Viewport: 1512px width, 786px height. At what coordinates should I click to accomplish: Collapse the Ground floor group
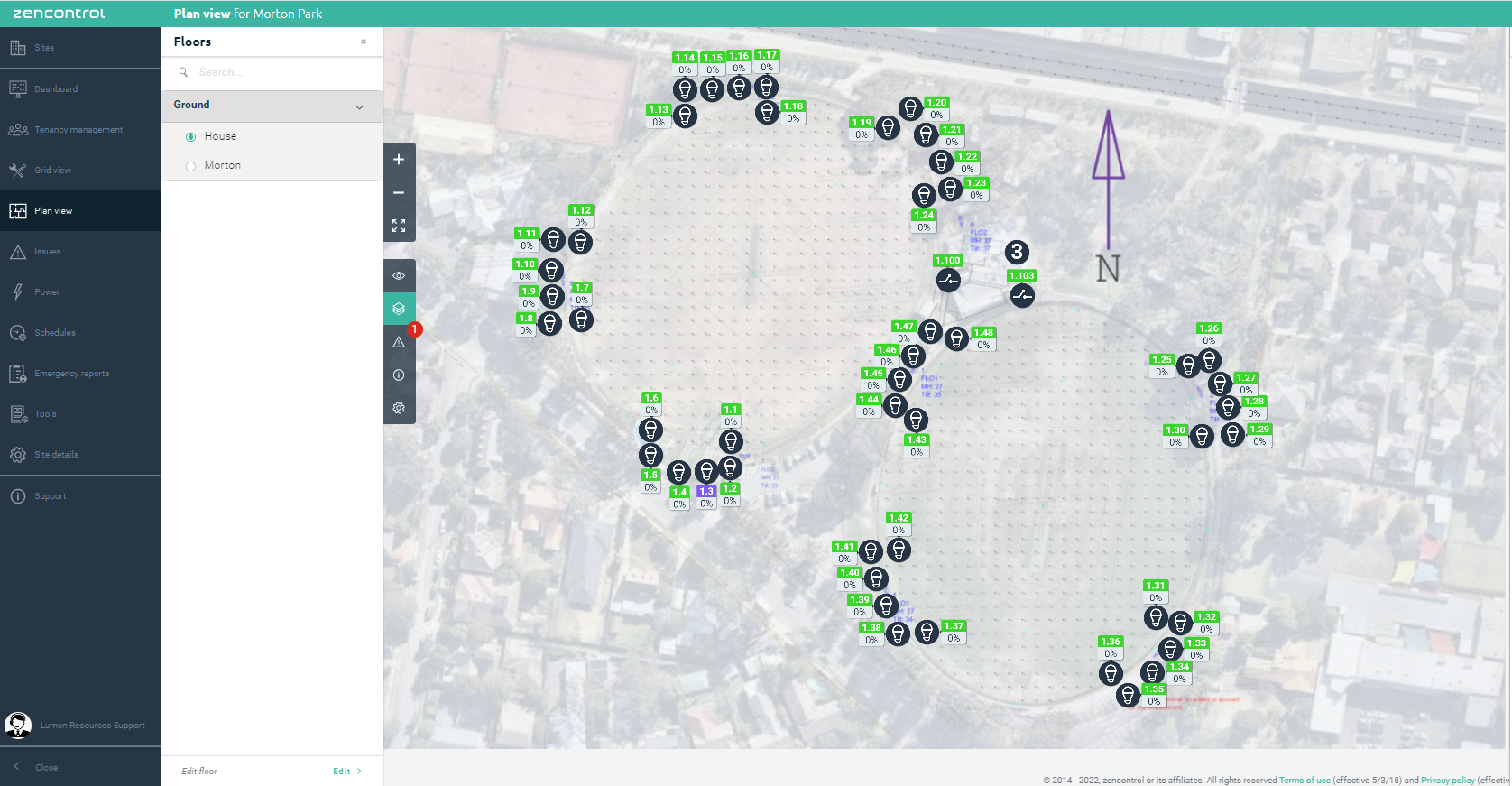(x=360, y=106)
